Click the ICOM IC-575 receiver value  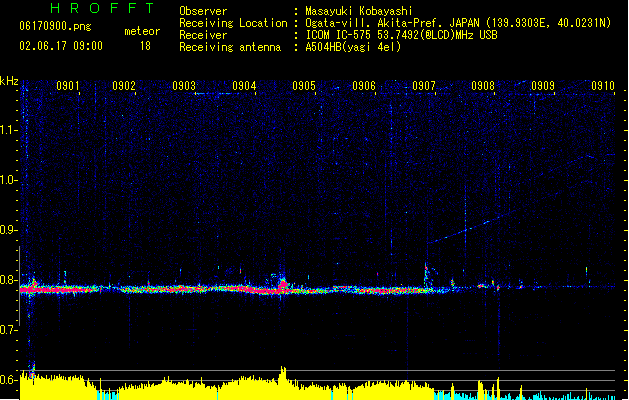tap(401, 35)
